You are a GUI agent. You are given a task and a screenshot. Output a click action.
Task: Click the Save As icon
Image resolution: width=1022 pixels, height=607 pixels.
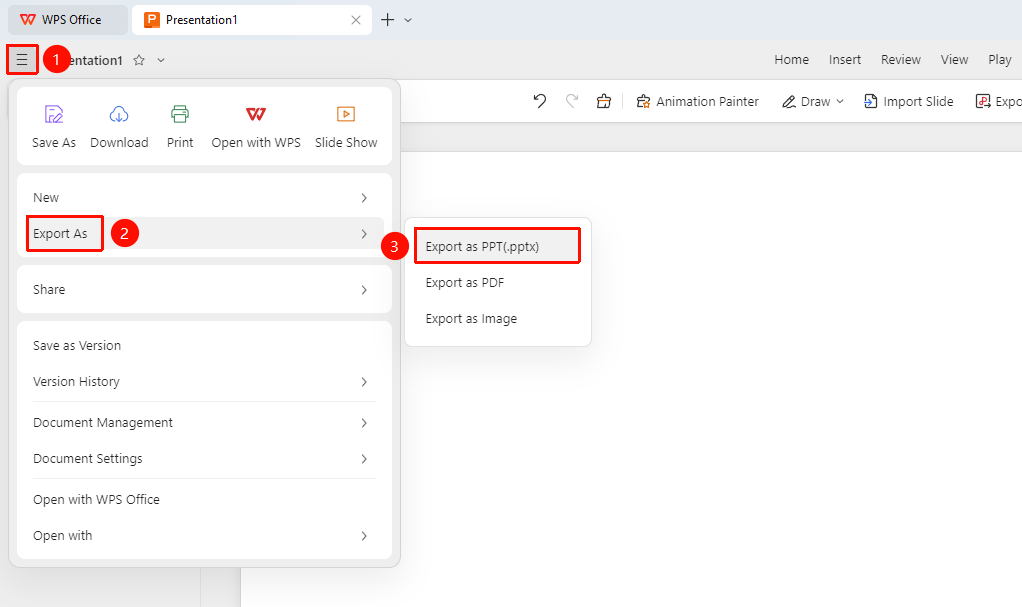click(x=53, y=115)
